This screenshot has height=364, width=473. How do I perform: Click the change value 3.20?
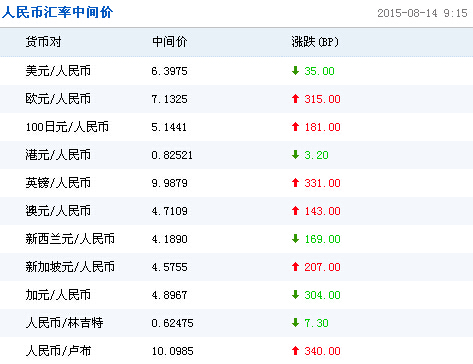click(316, 155)
